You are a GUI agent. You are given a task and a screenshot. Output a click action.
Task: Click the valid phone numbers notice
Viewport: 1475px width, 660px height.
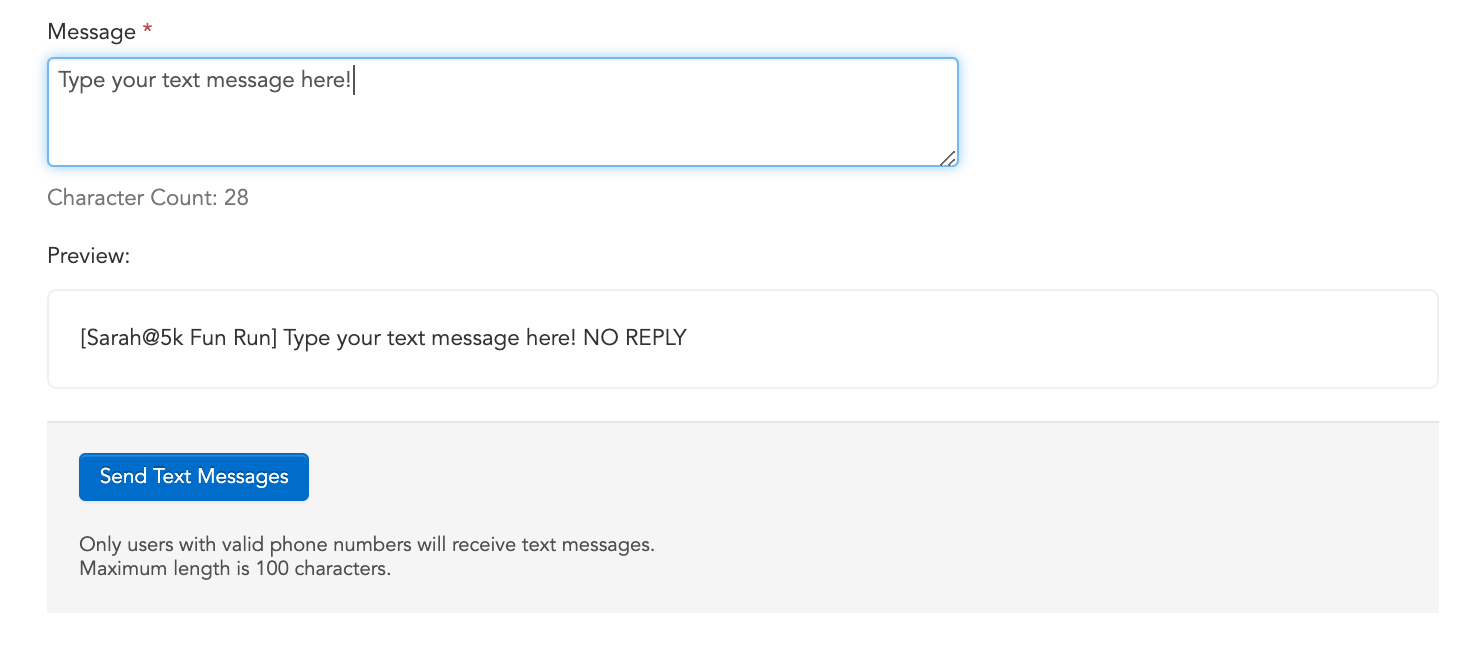coord(367,545)
